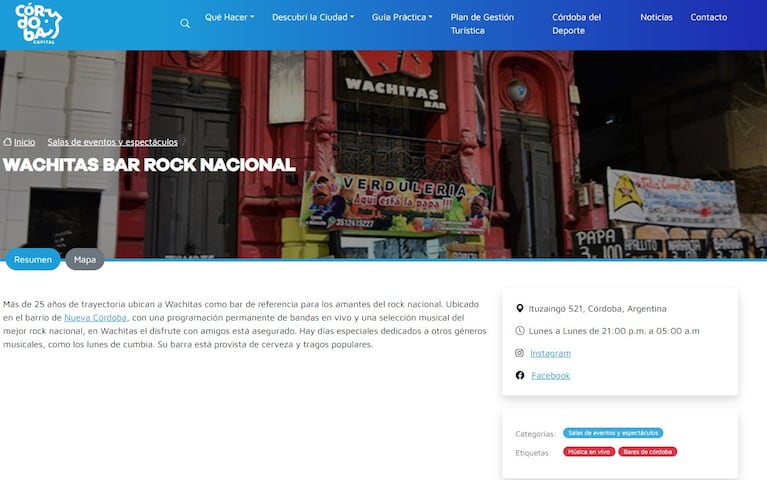Click the Bares de córdoba tag
The height and width of the screenshot is (480, 767).
(648, 452)
